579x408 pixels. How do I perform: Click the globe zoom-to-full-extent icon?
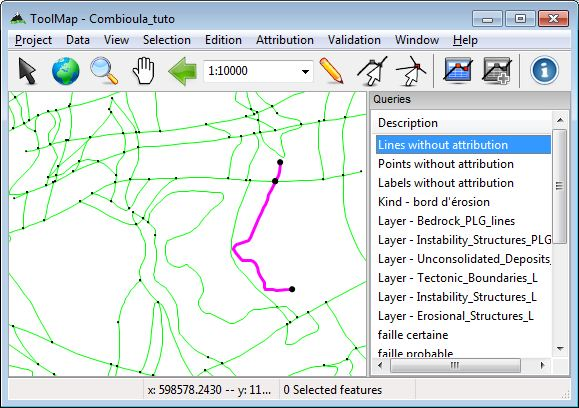click(x=66, y=71)
